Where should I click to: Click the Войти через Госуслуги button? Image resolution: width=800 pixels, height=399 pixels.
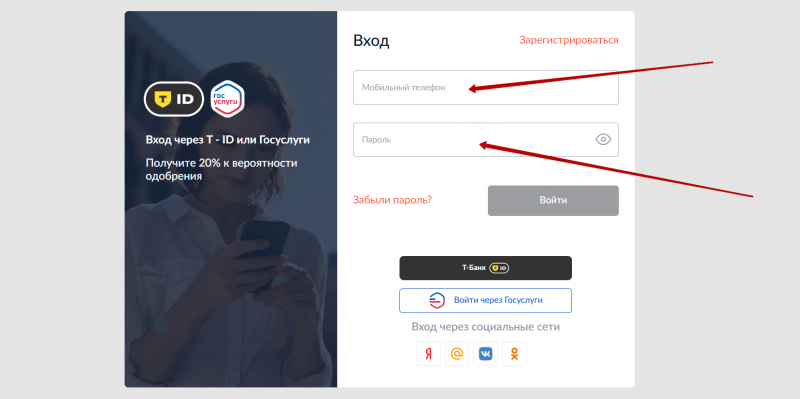[x=485, y=301]
